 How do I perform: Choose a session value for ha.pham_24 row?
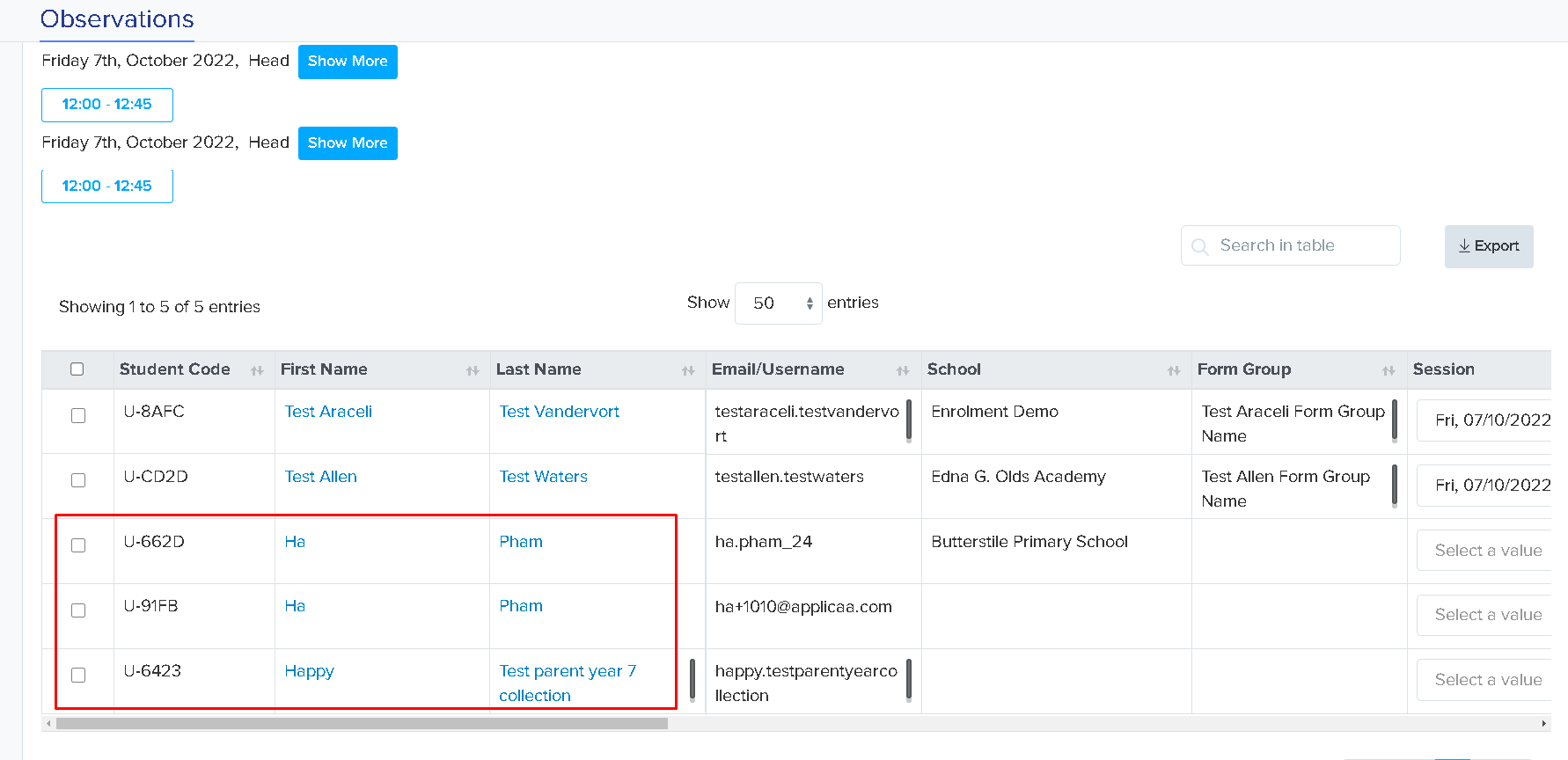(x=1484, y=551)
